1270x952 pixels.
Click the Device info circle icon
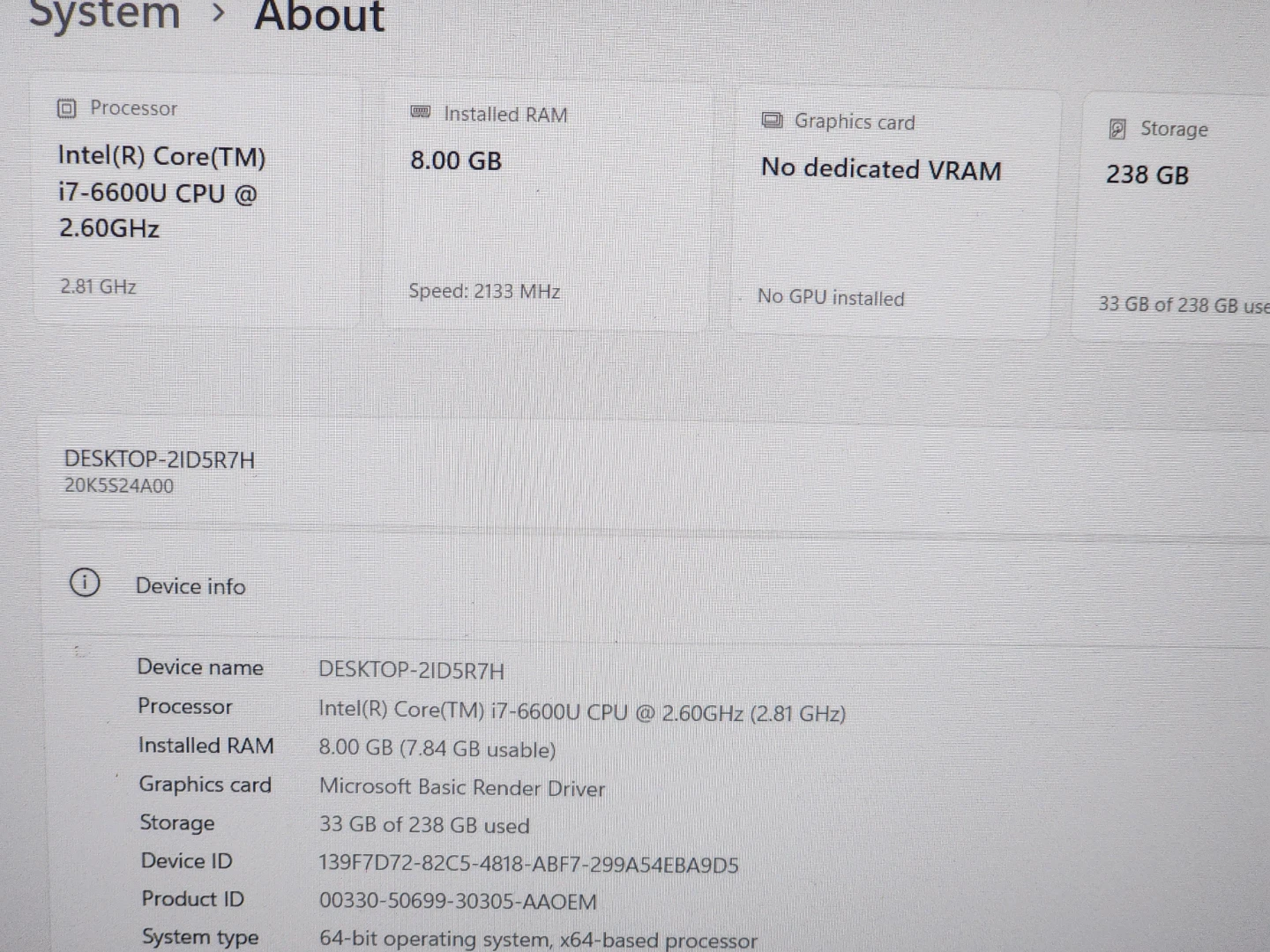85,583
